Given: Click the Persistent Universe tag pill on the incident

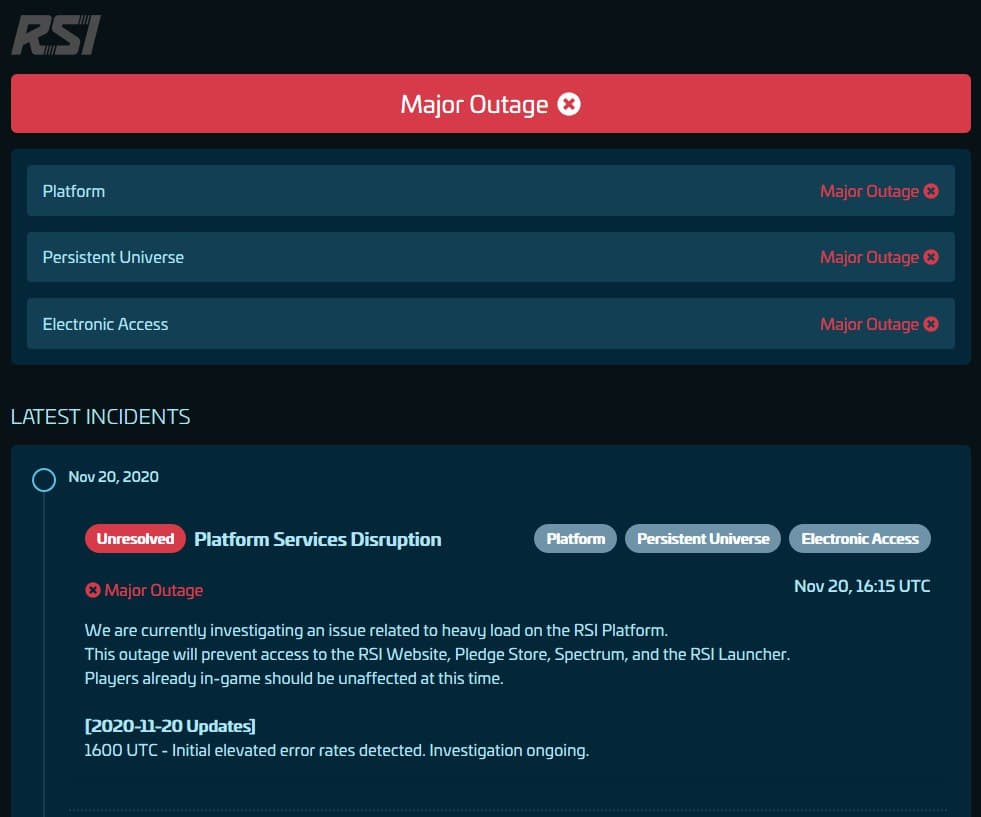Looking at the screenshot, I should (x=703, y=539).
